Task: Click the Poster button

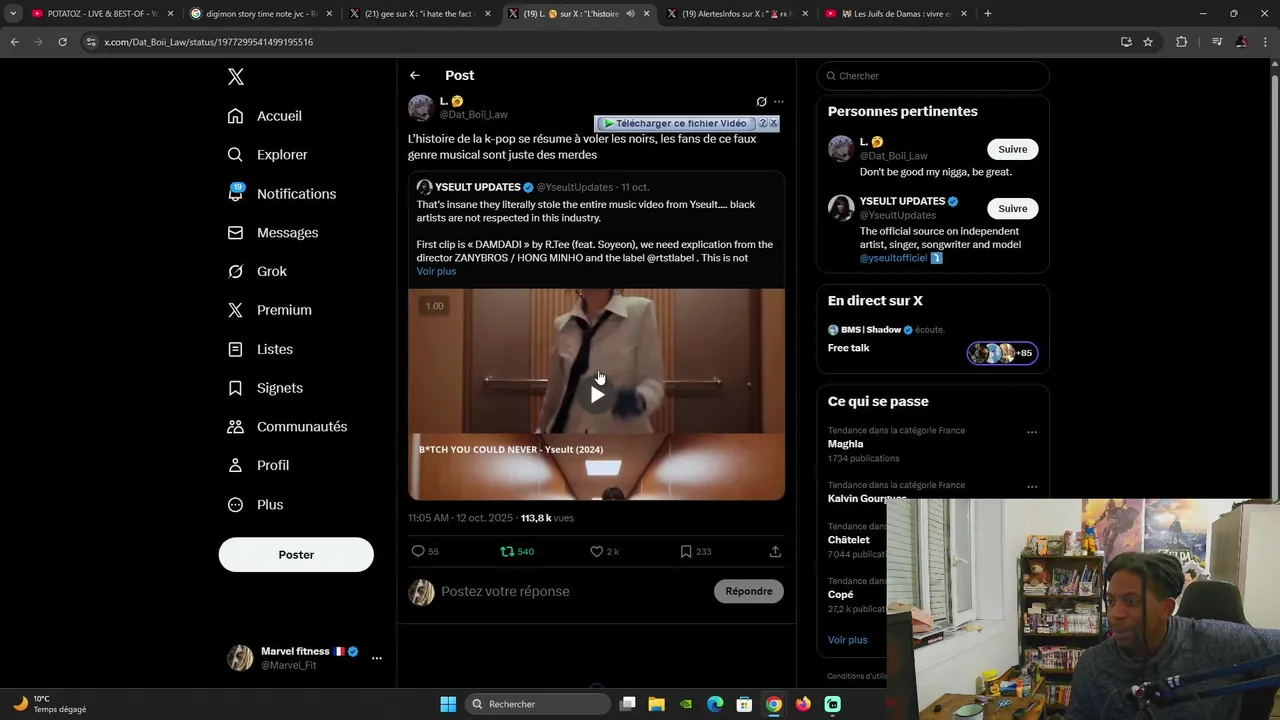Action: click(x=296, y=555)
